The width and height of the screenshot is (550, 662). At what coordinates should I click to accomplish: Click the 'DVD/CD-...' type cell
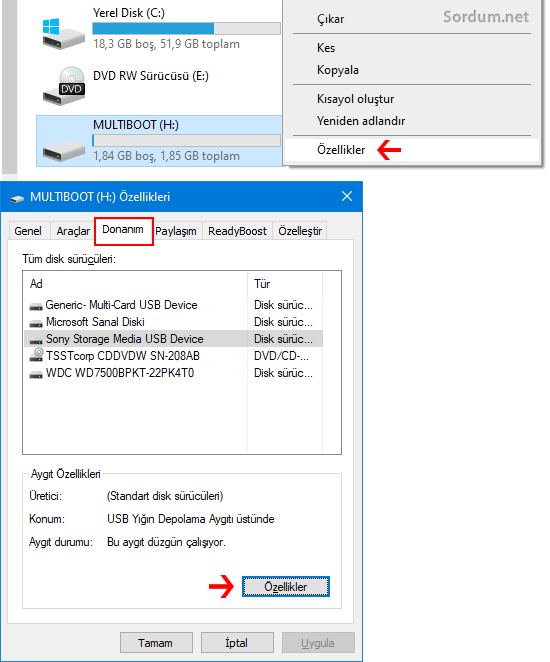(281, 356)
